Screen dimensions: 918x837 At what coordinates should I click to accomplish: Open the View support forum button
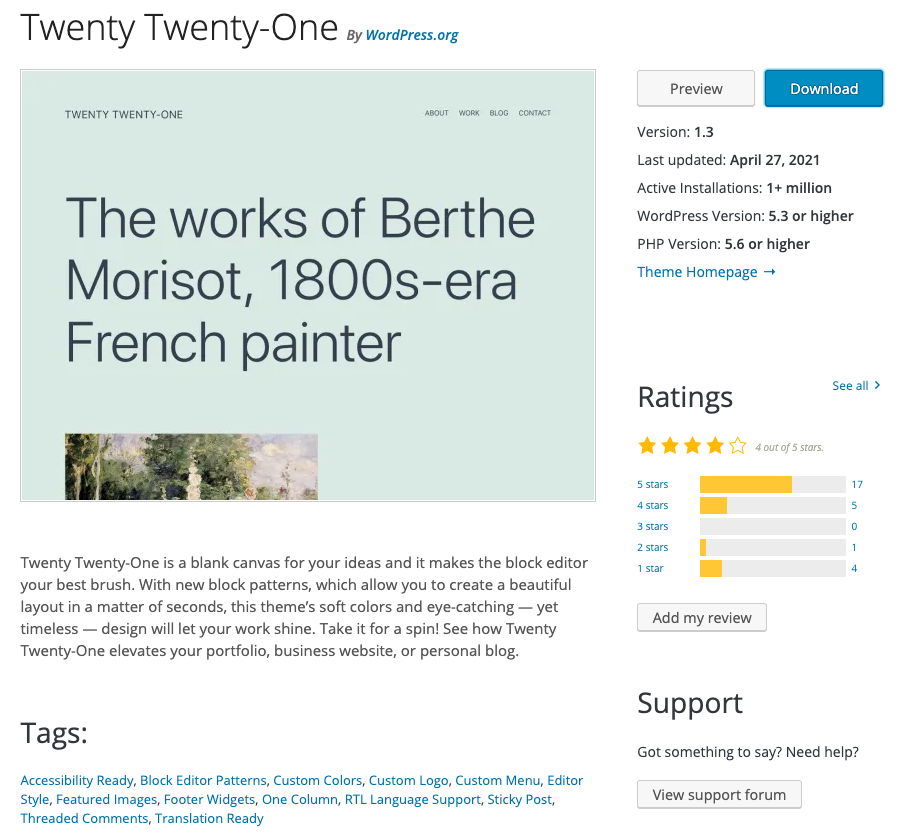point(719,794)
